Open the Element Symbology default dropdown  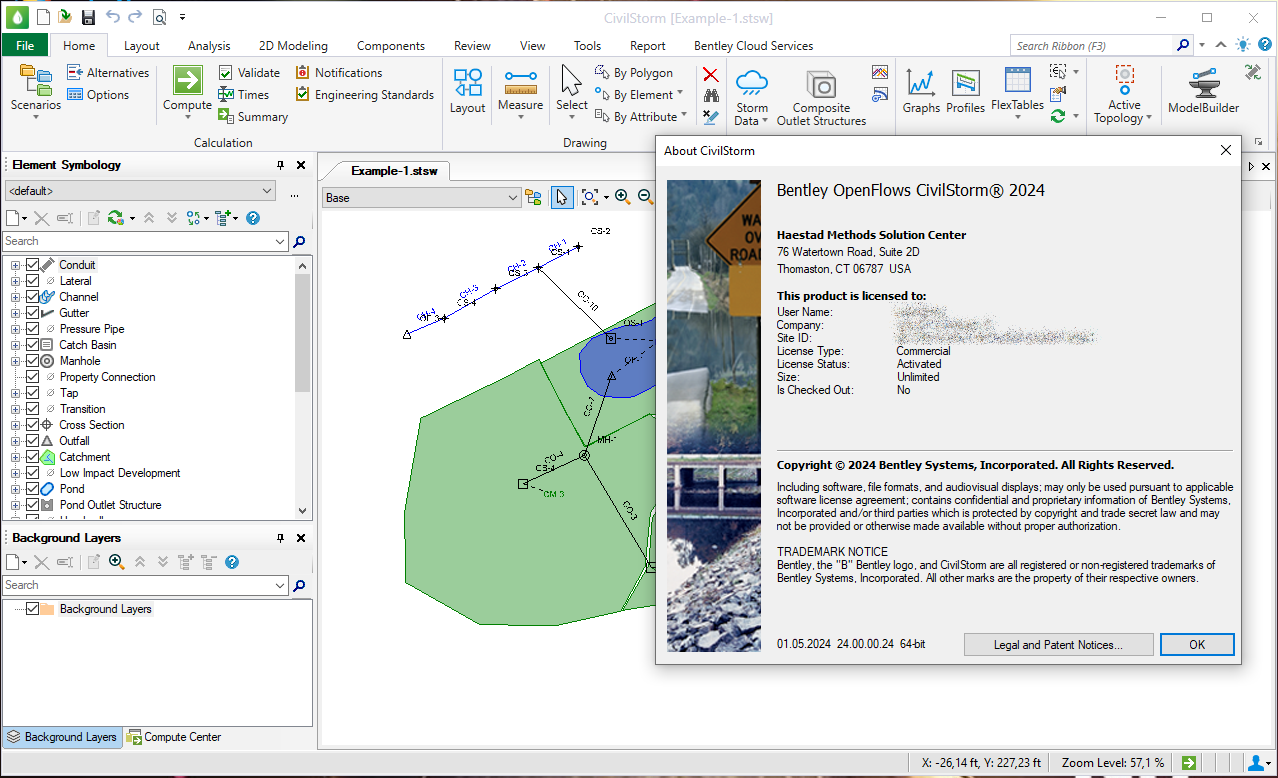tap(266, 191)
